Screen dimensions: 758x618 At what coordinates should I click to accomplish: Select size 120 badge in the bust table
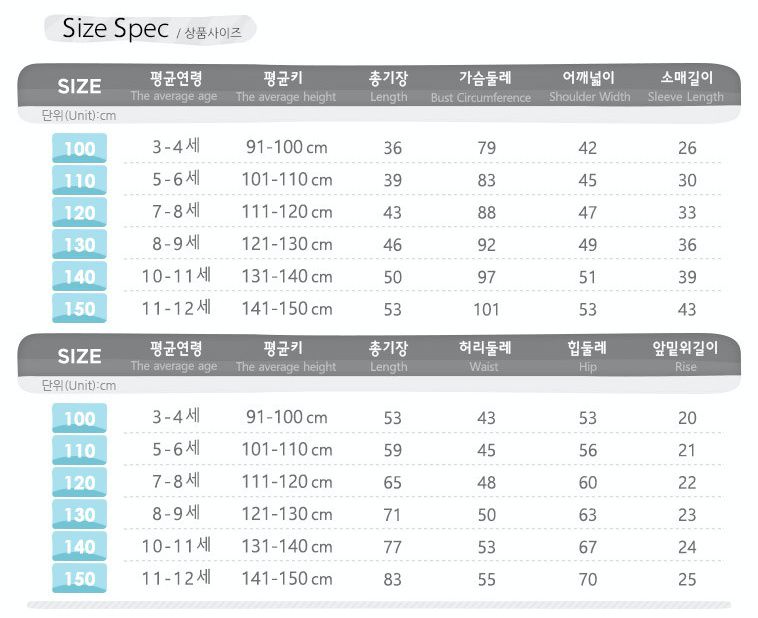pos(79,213)
